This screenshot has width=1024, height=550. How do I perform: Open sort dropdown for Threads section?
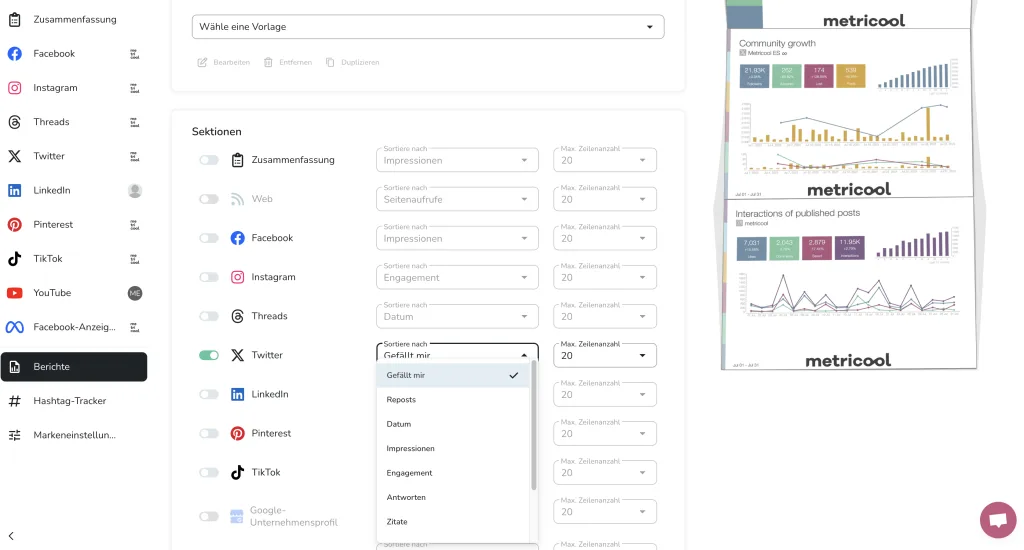(457, 316)
